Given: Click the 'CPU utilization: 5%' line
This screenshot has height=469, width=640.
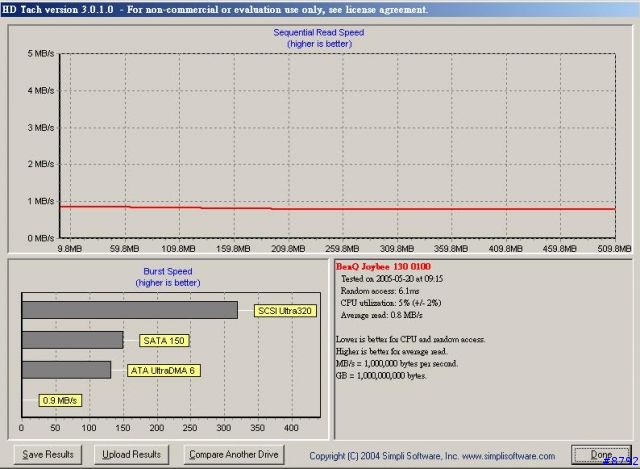Looking at the screenshot, I should pyautogui.click(x=391, y=303).
